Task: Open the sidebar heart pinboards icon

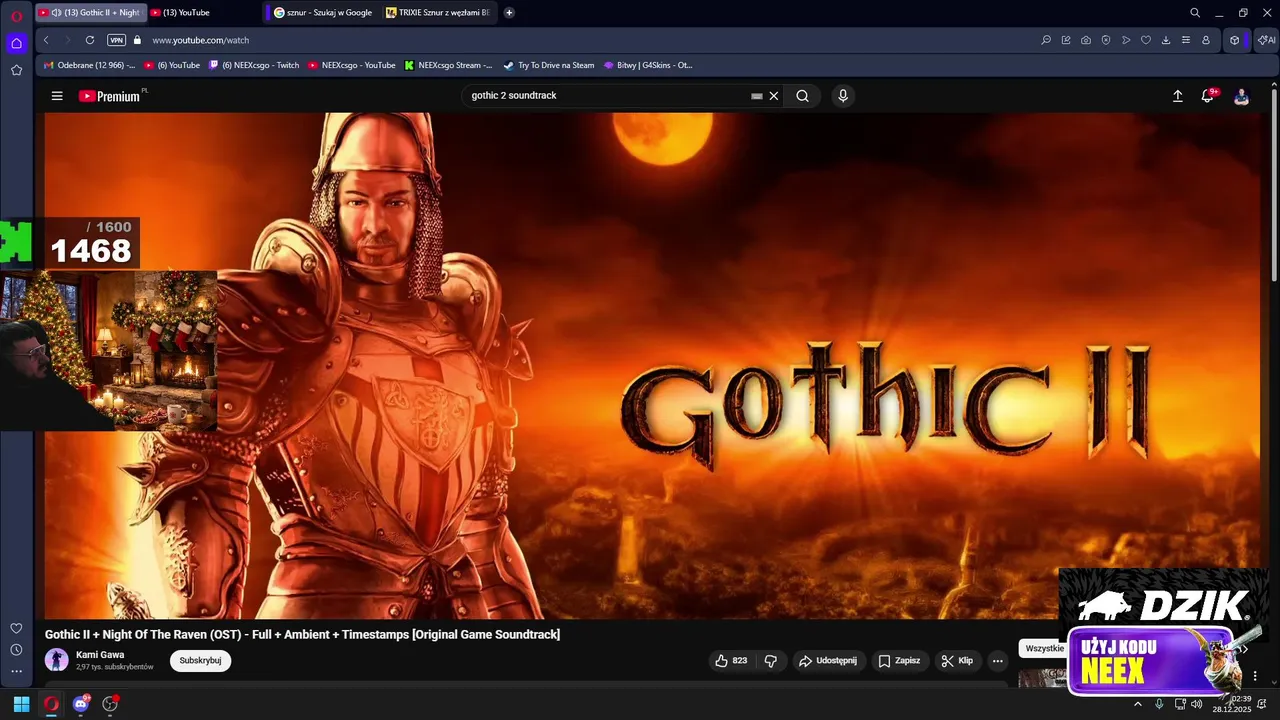Action: click(16, 628)
